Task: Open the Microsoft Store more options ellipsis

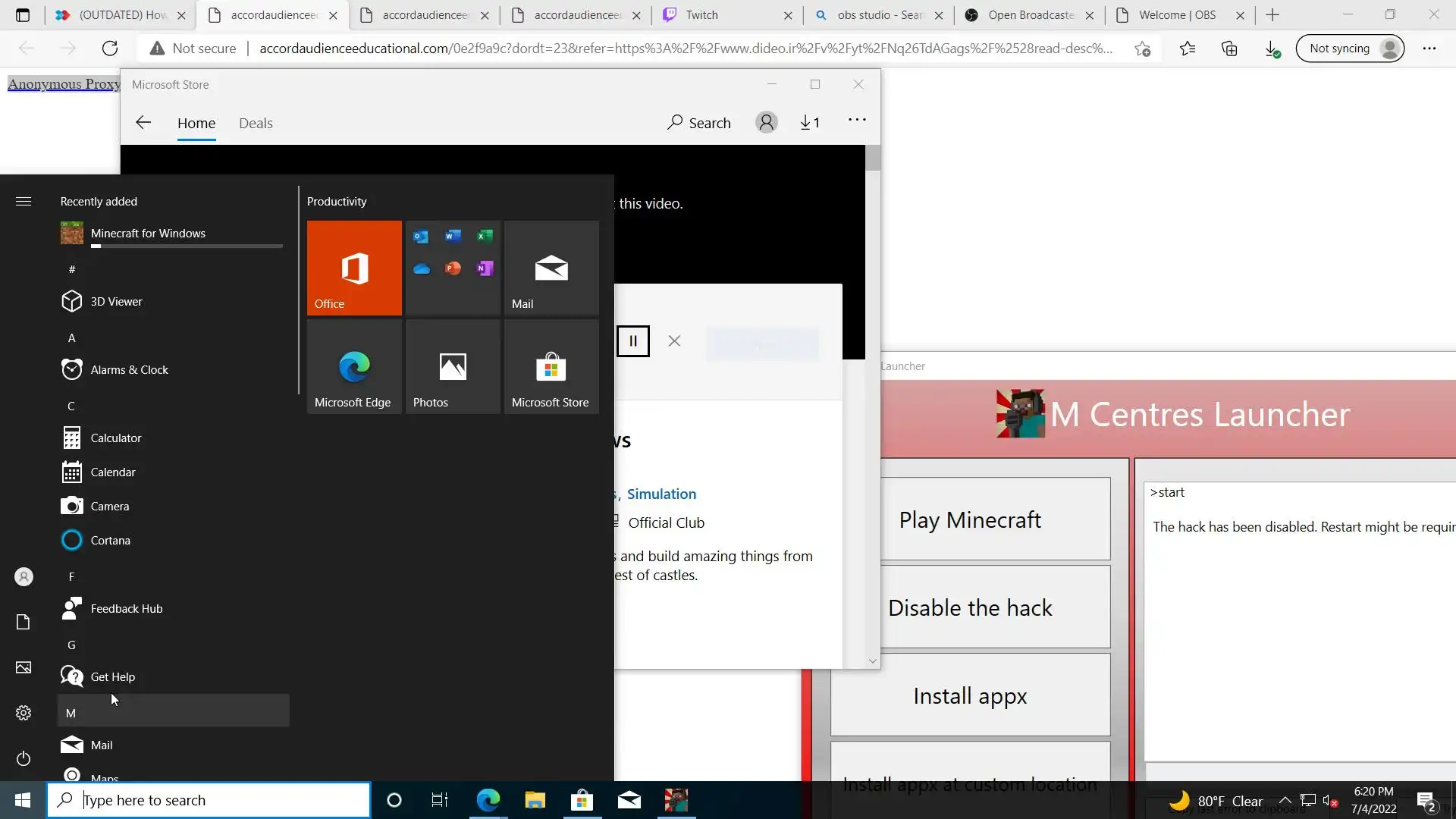Action: click(857, 120)
